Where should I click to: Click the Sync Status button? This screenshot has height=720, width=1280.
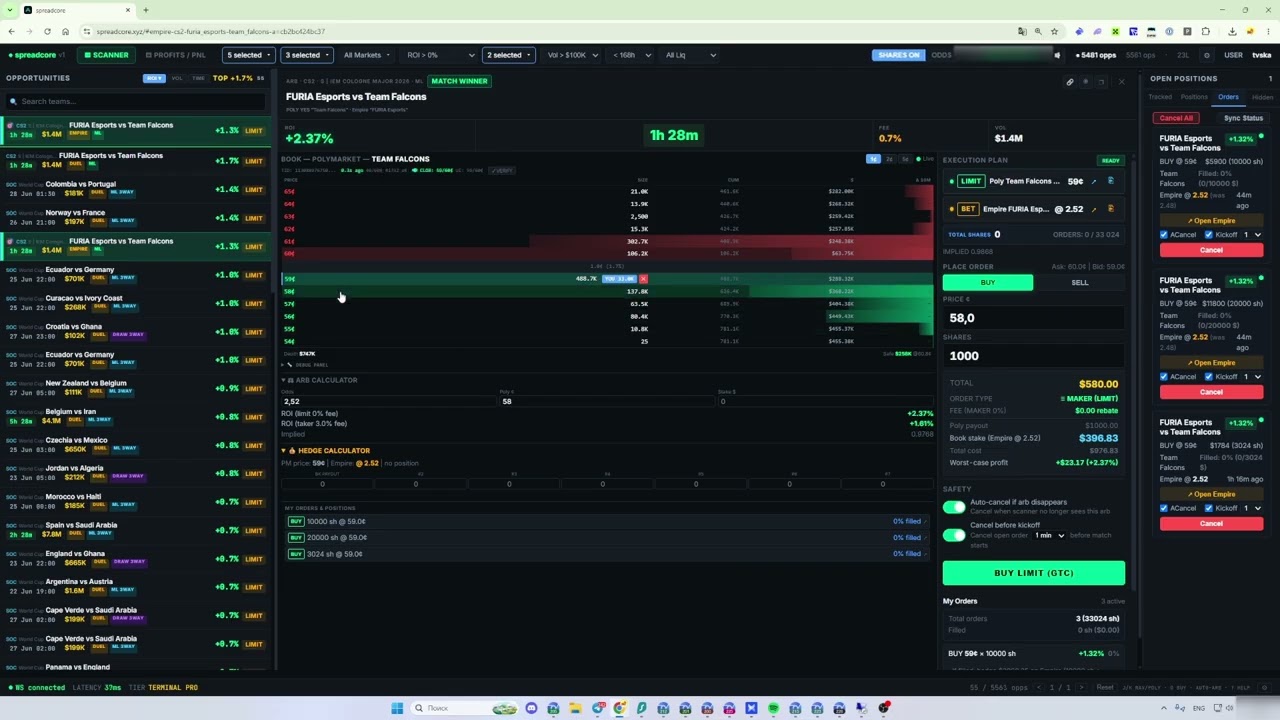1243,118
